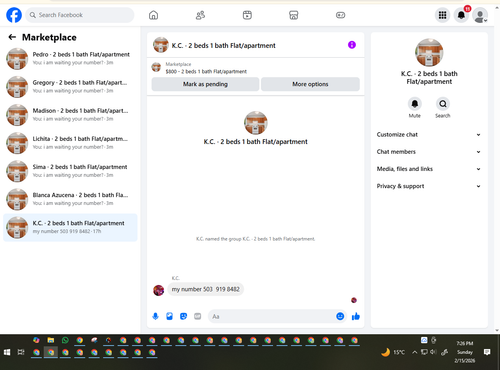Screen dimensions: 500x370
Task: Open the network tray icon
Action: point(424,352)
